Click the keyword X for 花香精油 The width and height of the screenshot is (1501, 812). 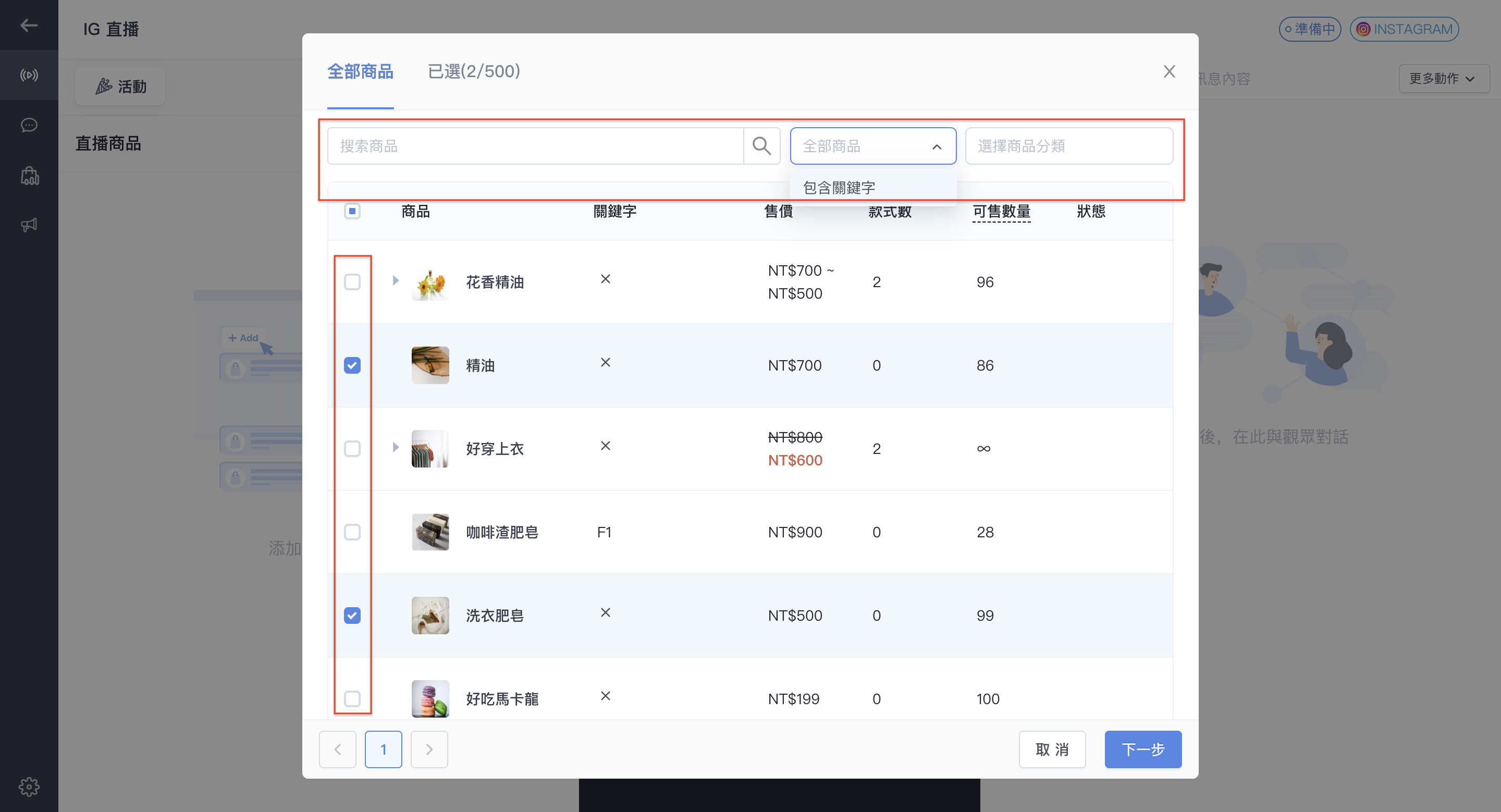click(606, 279)
